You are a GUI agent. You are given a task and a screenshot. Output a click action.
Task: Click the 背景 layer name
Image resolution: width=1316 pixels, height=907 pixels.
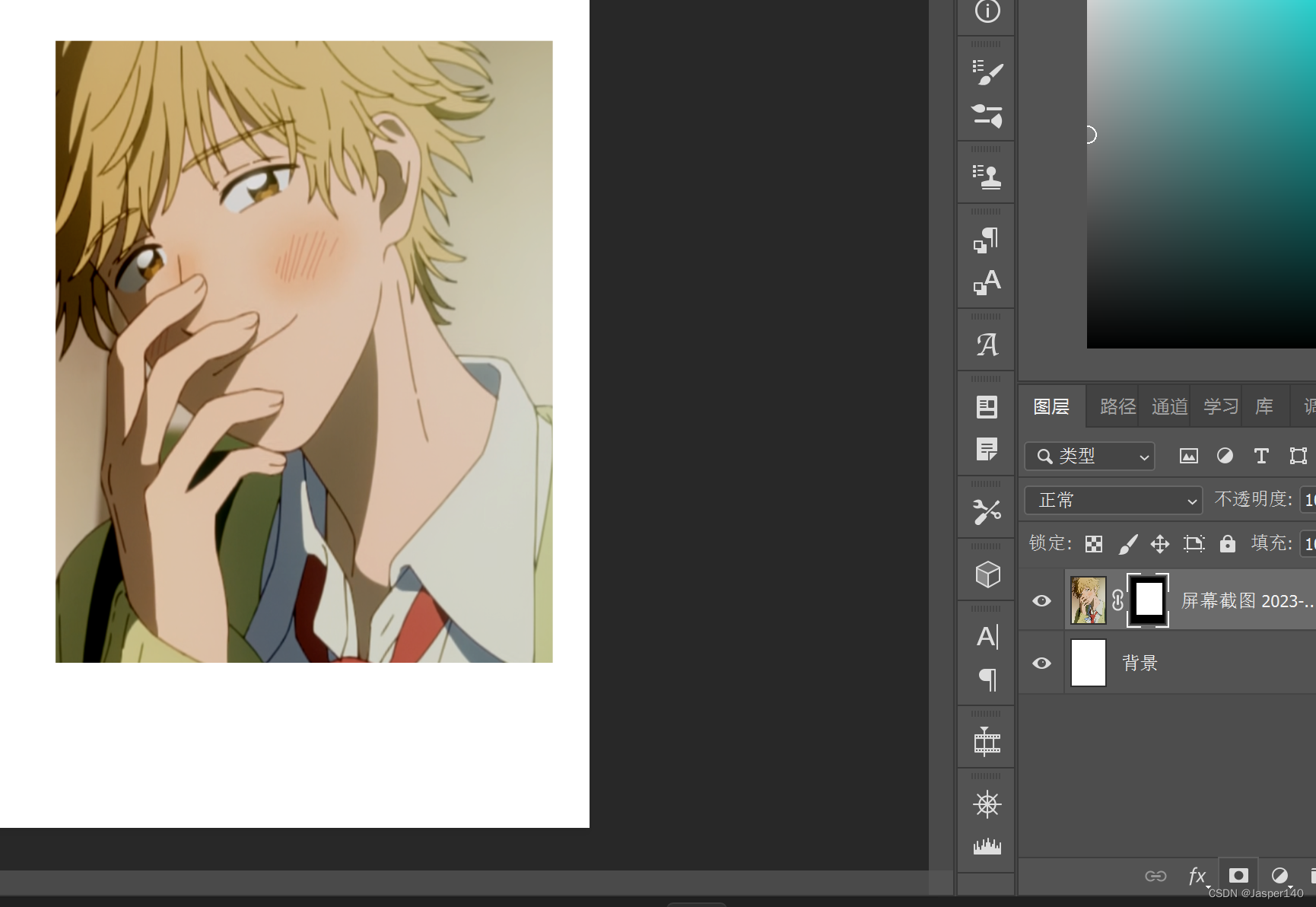1140,663
